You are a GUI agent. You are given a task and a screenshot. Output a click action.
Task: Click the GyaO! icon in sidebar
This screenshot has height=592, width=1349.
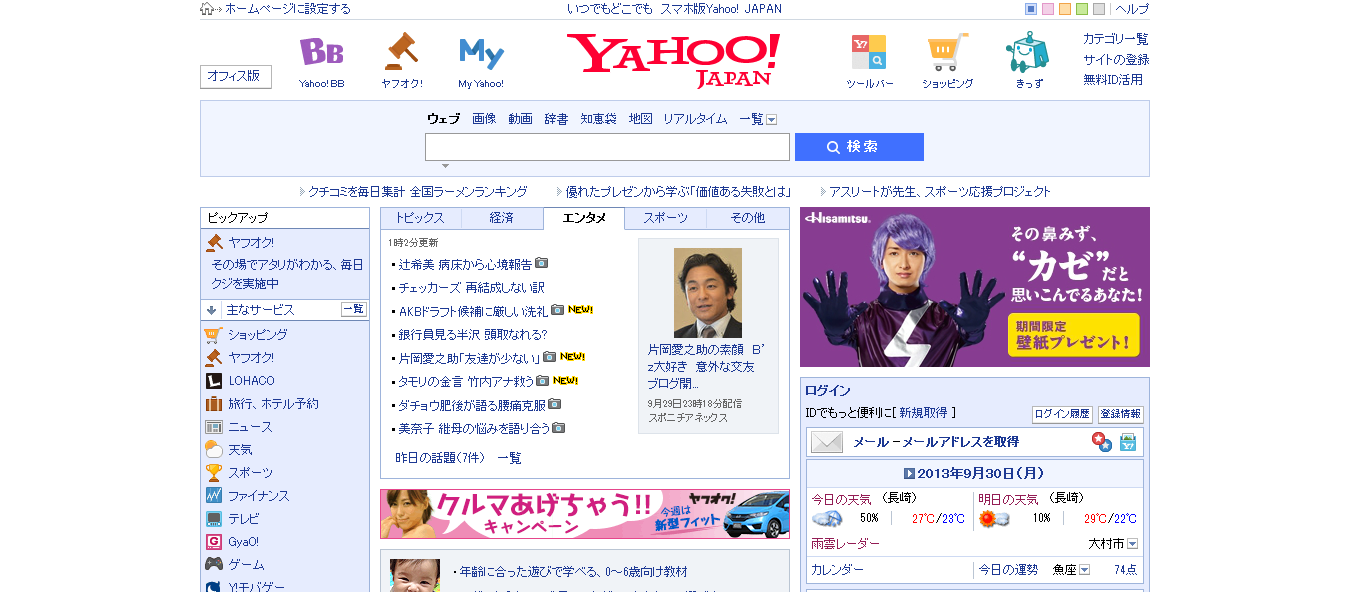click(x=213, y=542)
